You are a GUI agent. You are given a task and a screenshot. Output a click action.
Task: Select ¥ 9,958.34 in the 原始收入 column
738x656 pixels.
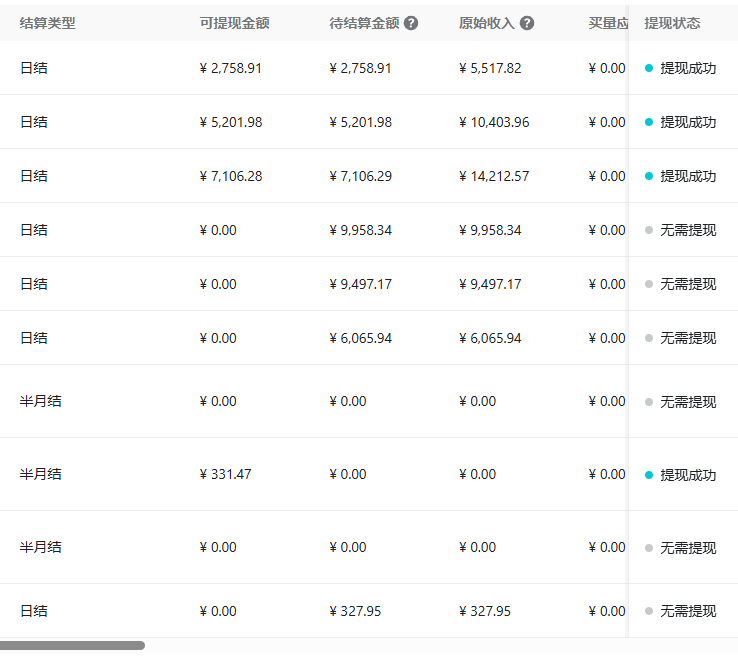point(490,231)
